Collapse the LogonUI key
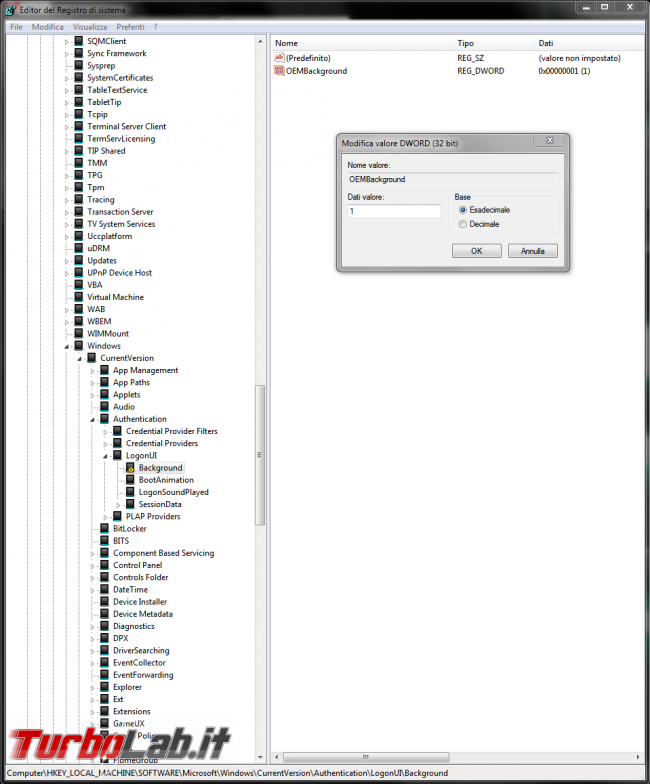The image size is (650, 784). (x=105, y=456)
